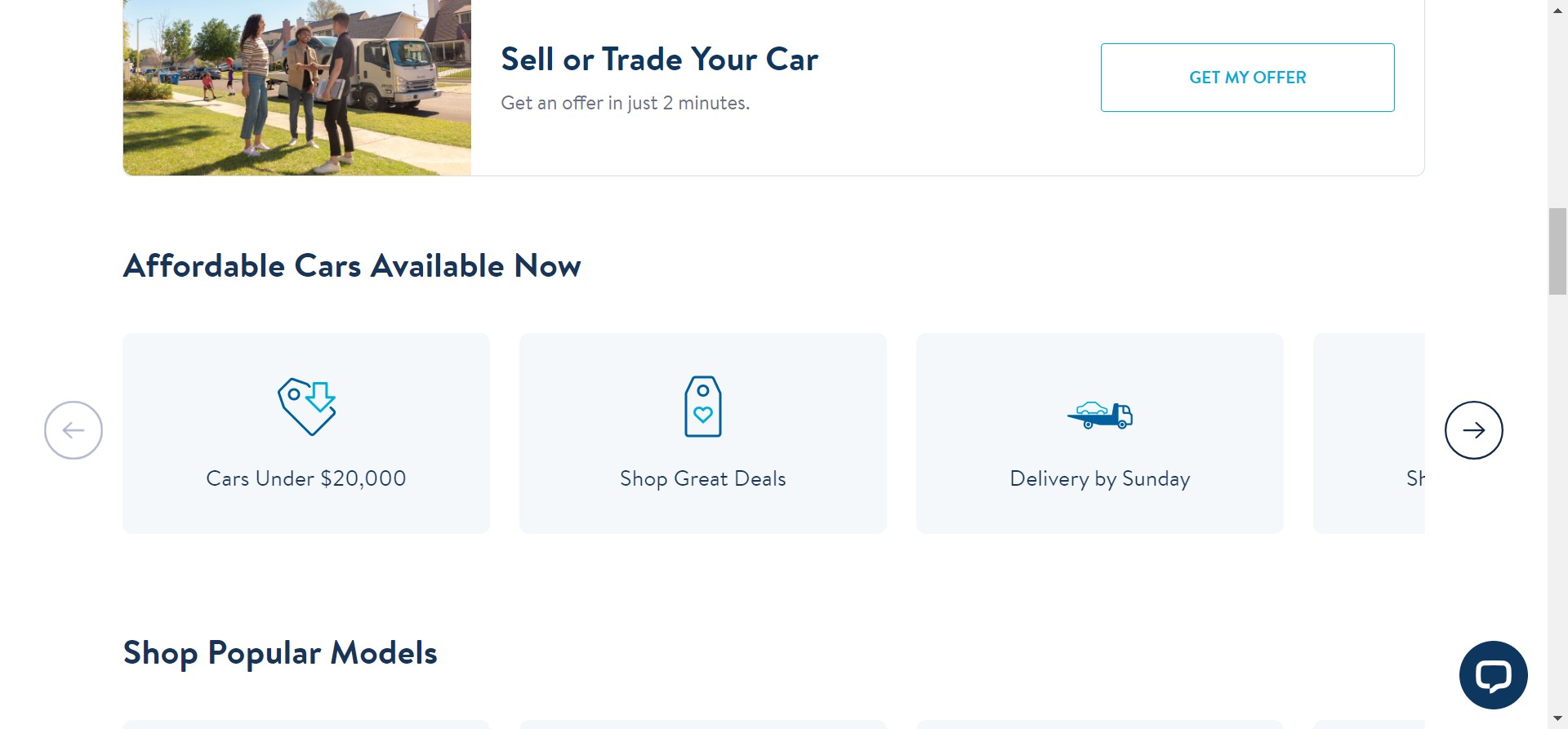Viewport: 1568px width, 729px height.
Task: Go back with the left carousel arrow
Action: (73, 430)
